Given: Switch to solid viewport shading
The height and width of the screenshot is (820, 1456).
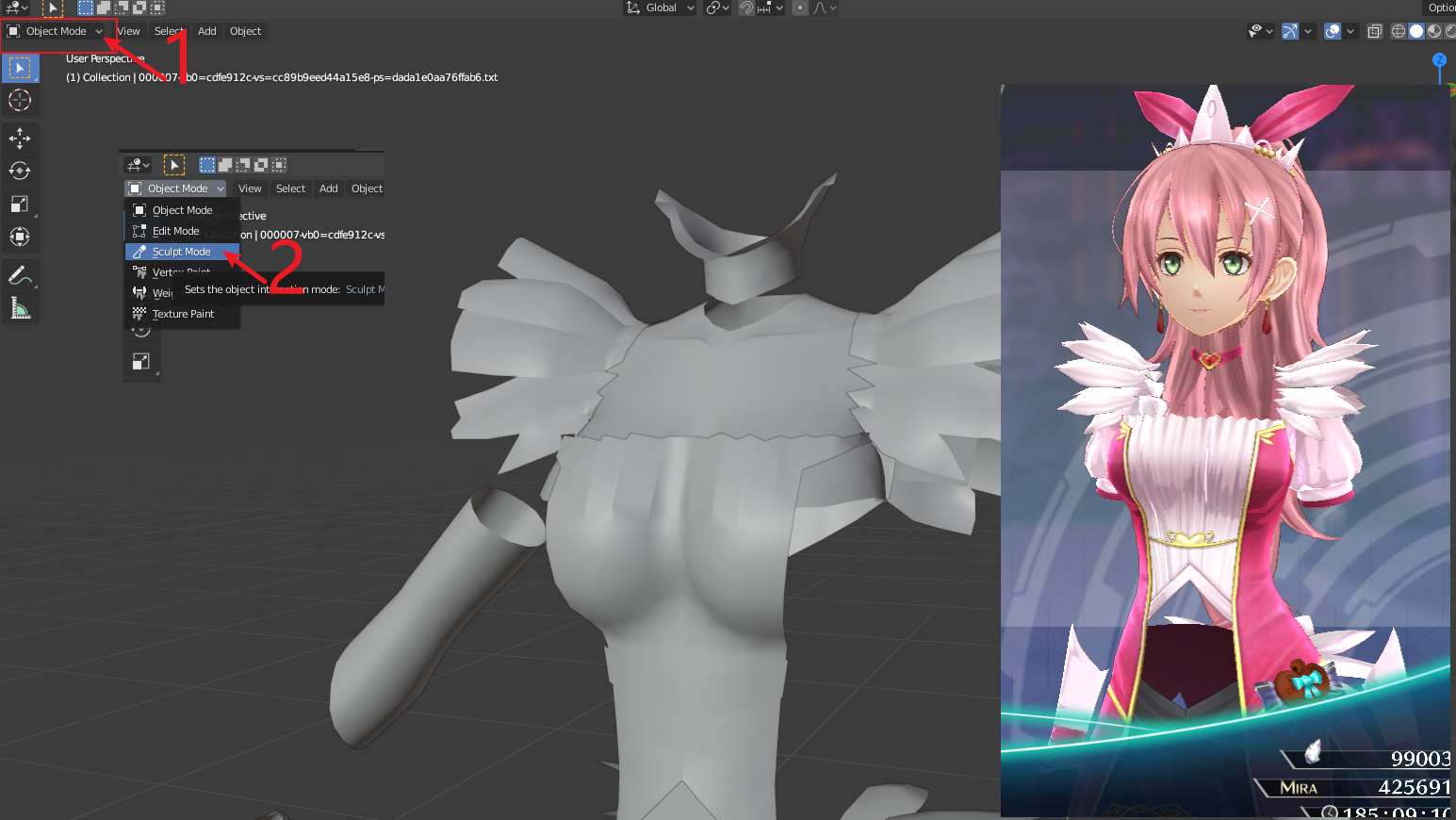Looking at the screenshot, I should click(1416, 31).
